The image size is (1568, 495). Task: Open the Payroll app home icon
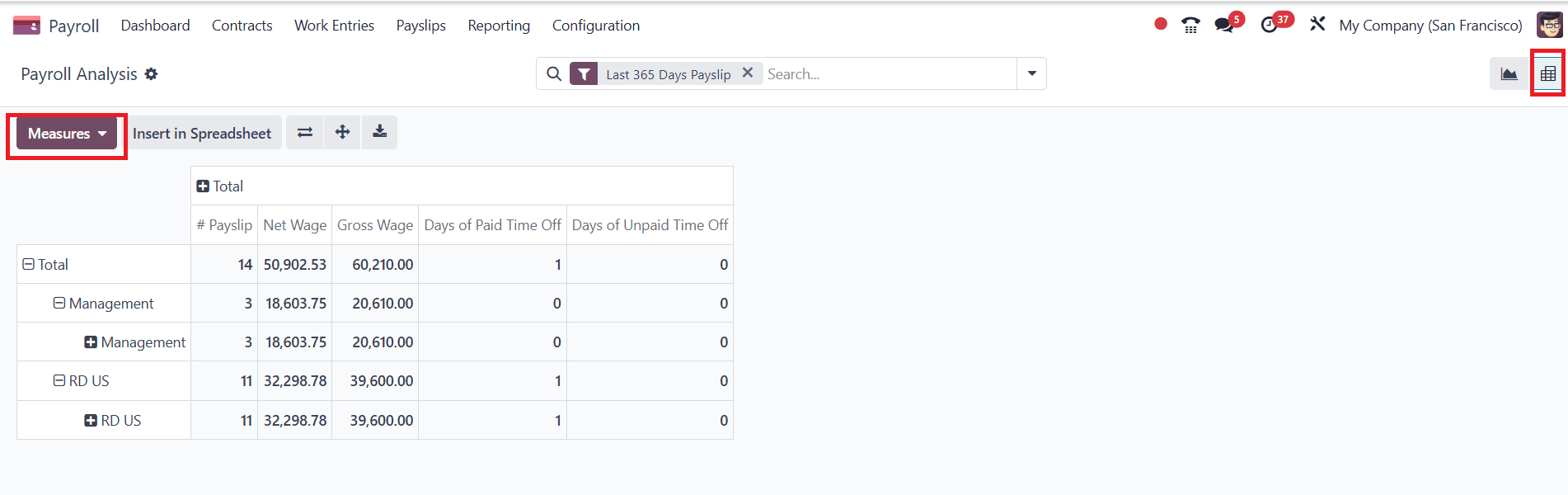point(26,26)
